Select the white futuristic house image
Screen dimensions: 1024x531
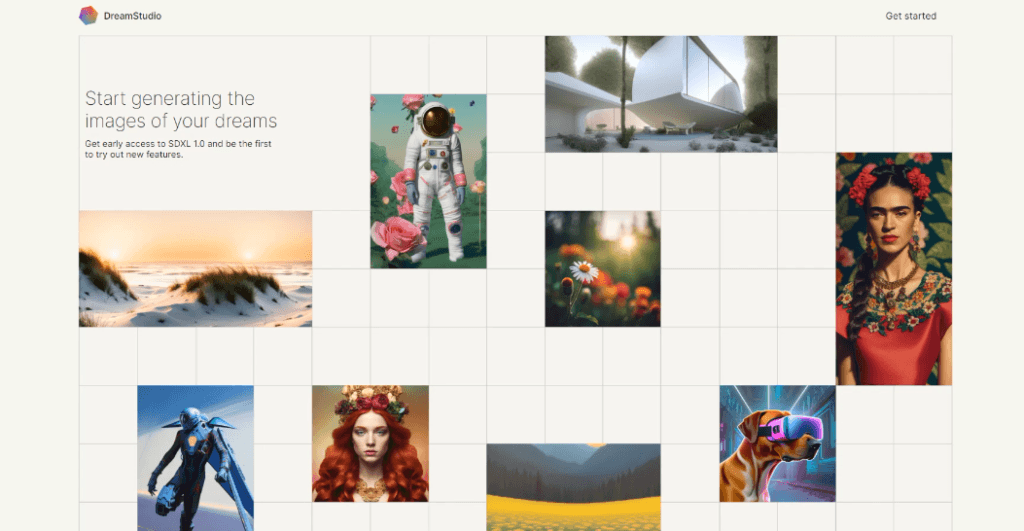[661, 94]
